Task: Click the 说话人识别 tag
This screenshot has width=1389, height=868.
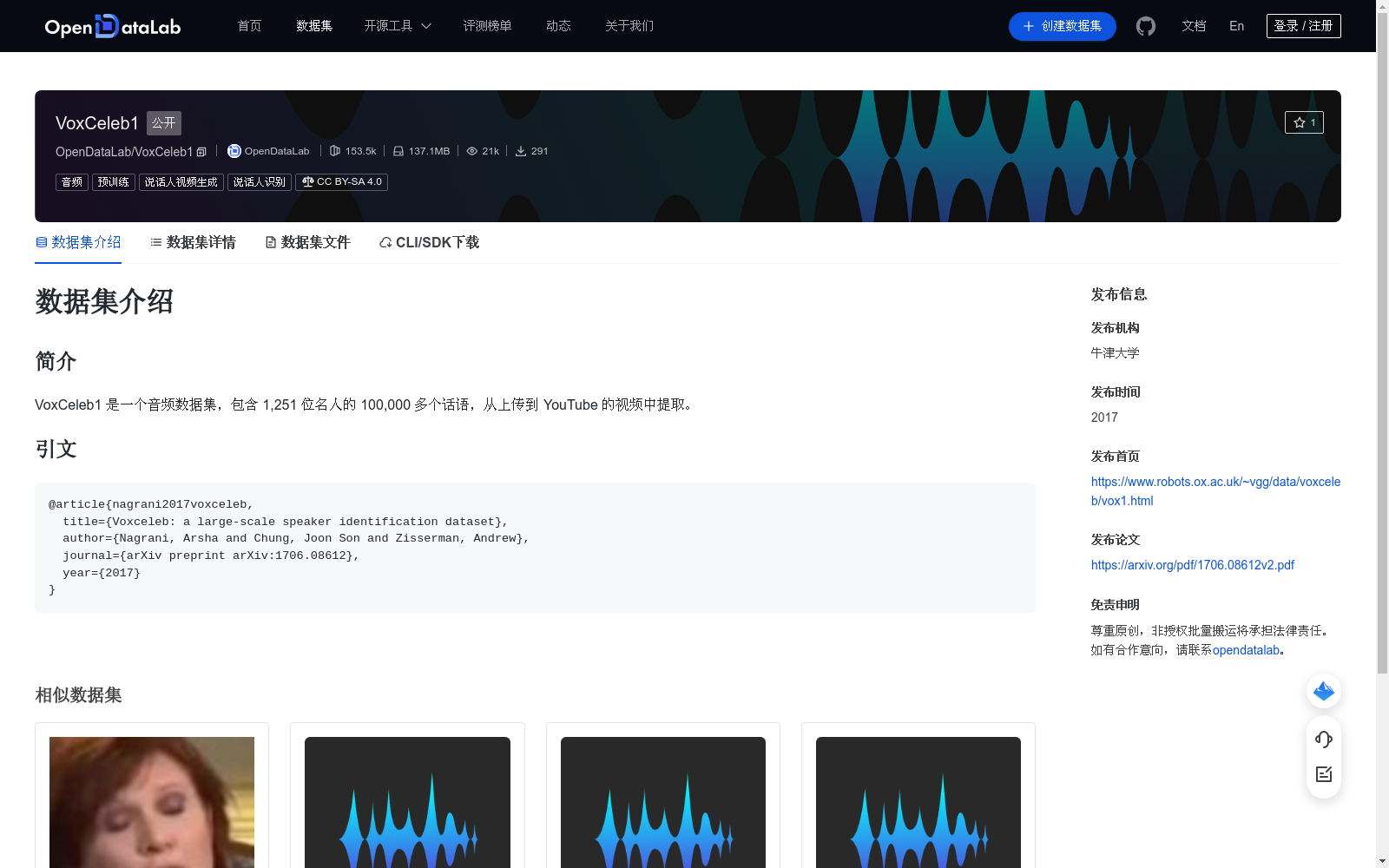Action: pyautogui.click(x=260, y=181)
